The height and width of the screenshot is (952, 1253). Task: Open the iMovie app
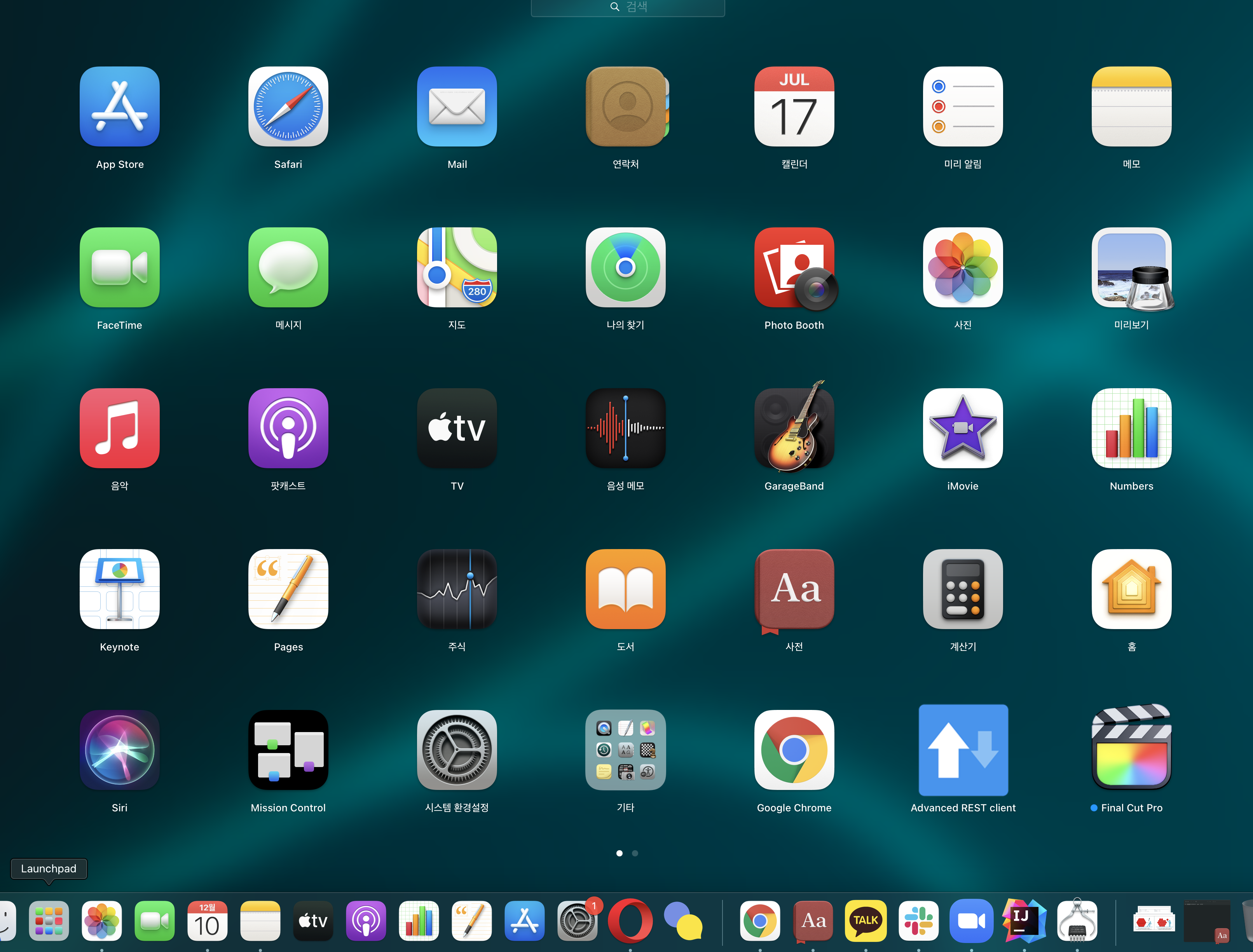point(962,429)
